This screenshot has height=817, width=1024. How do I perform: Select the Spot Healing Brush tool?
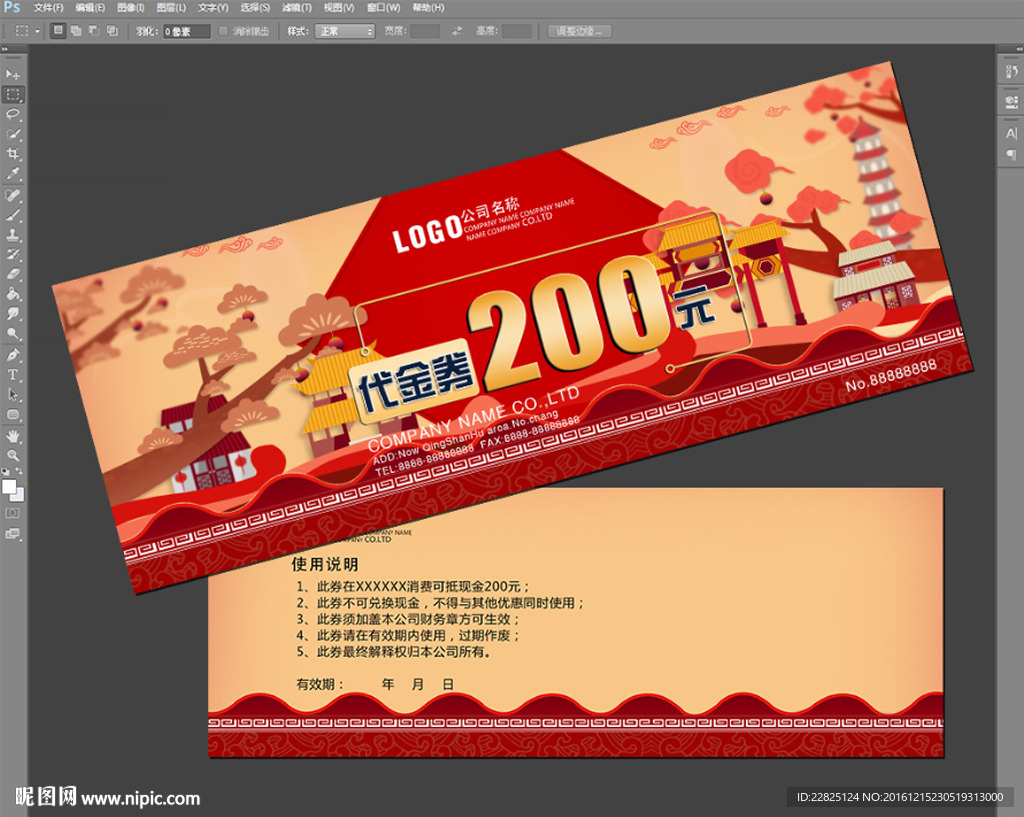(x=13, y=195)
